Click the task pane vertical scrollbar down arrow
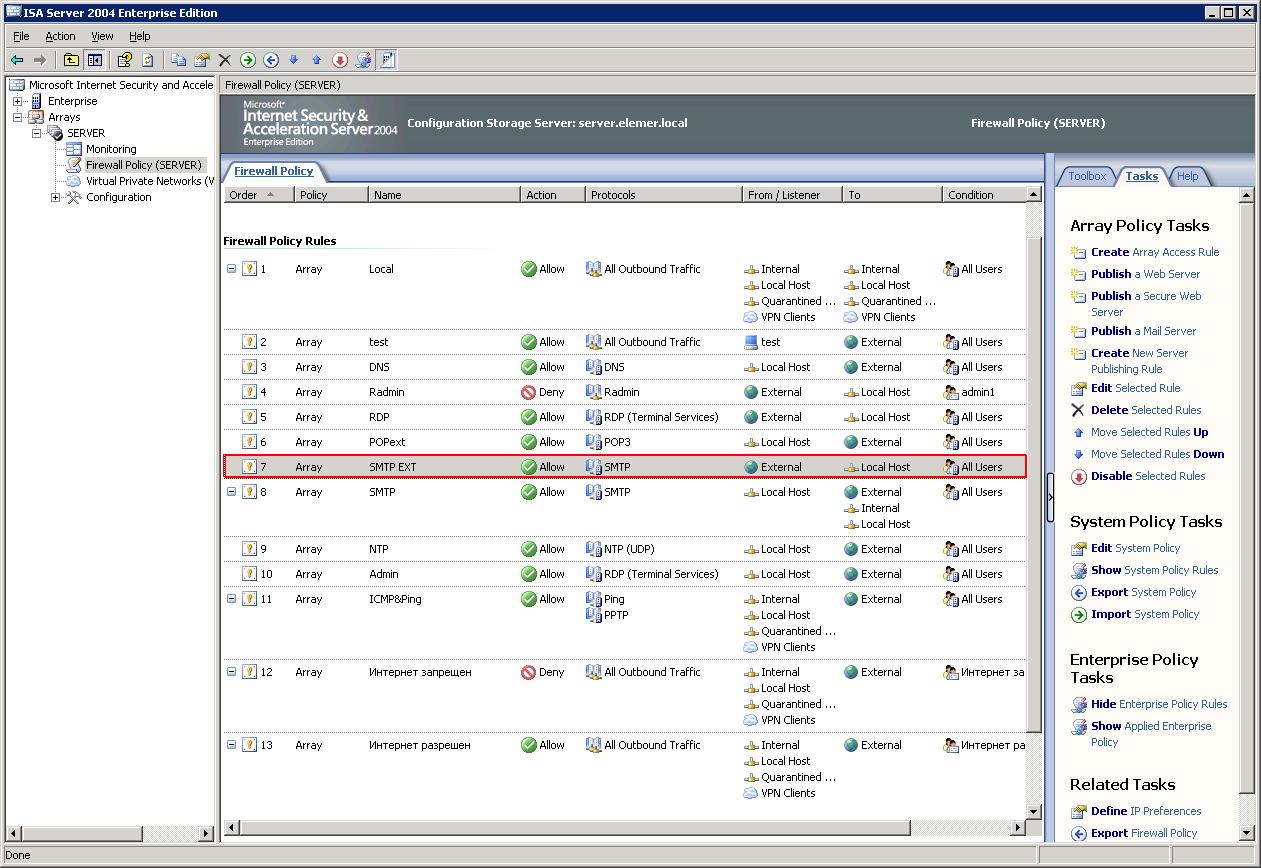1261x868 pixels. click(x=1247, y=833)
